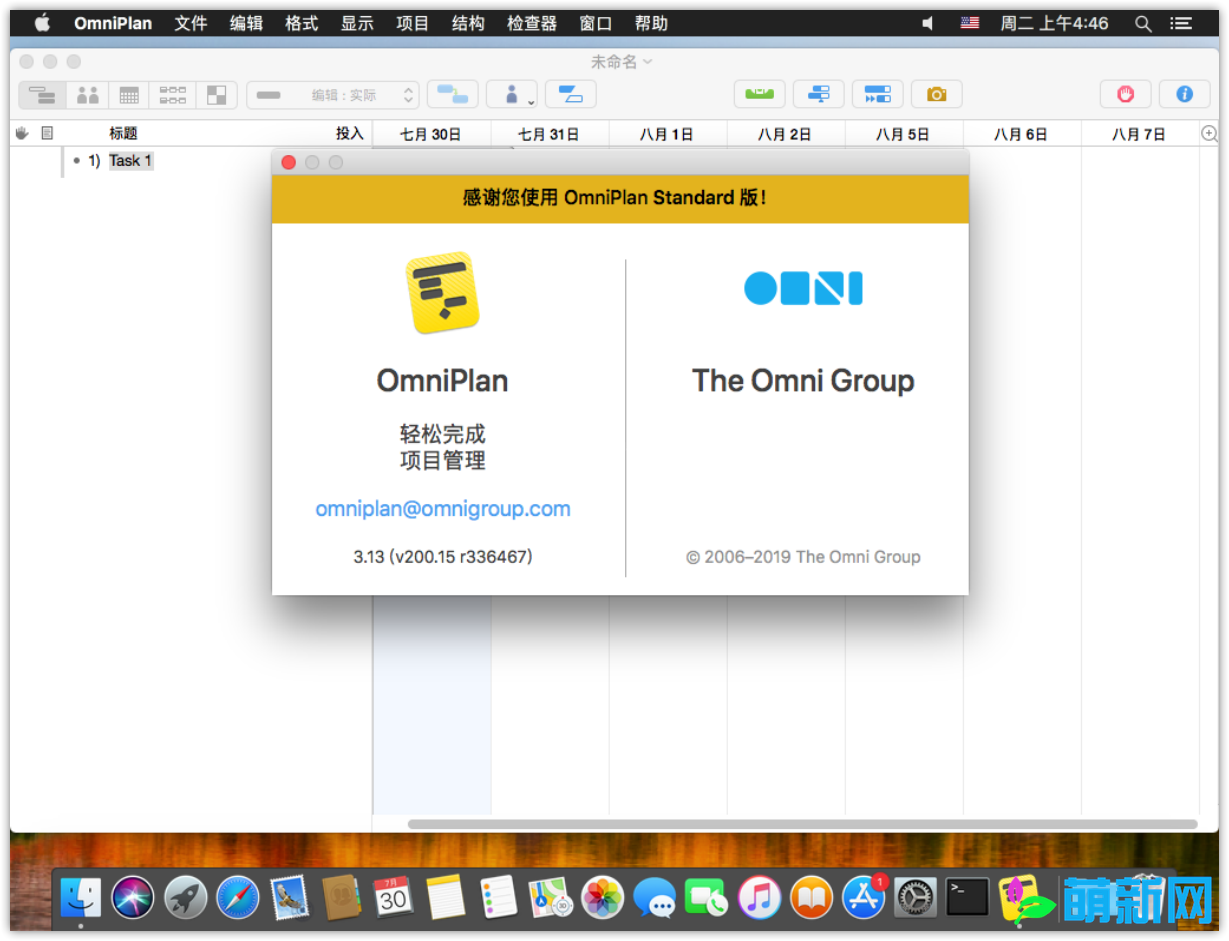The image size is (1229, 941).
Task: Click the 八月 7日 date header
Action: point(1139,134)
